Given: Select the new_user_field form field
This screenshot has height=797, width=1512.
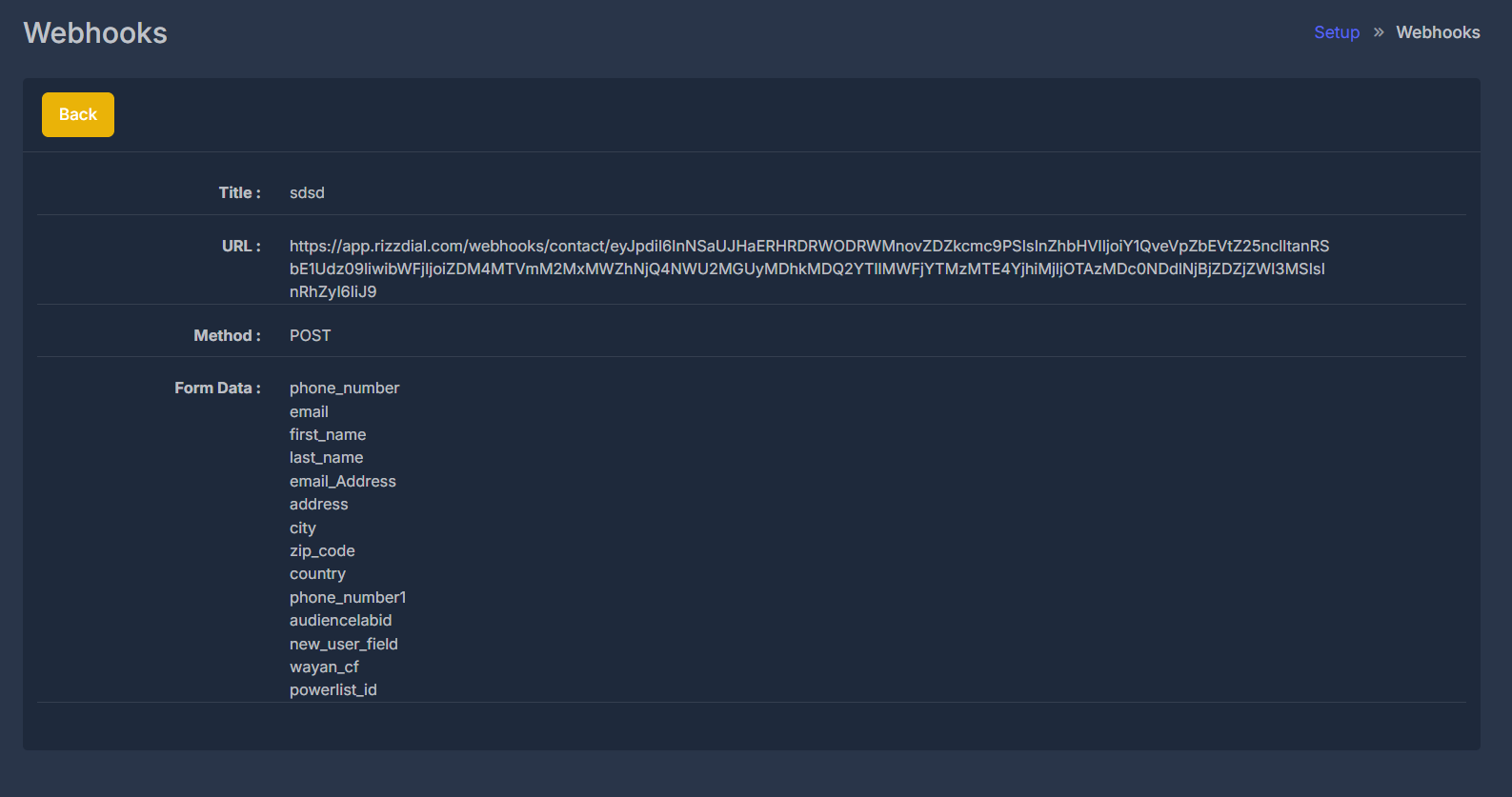Looking at the screenshot, I should point(344,644).
